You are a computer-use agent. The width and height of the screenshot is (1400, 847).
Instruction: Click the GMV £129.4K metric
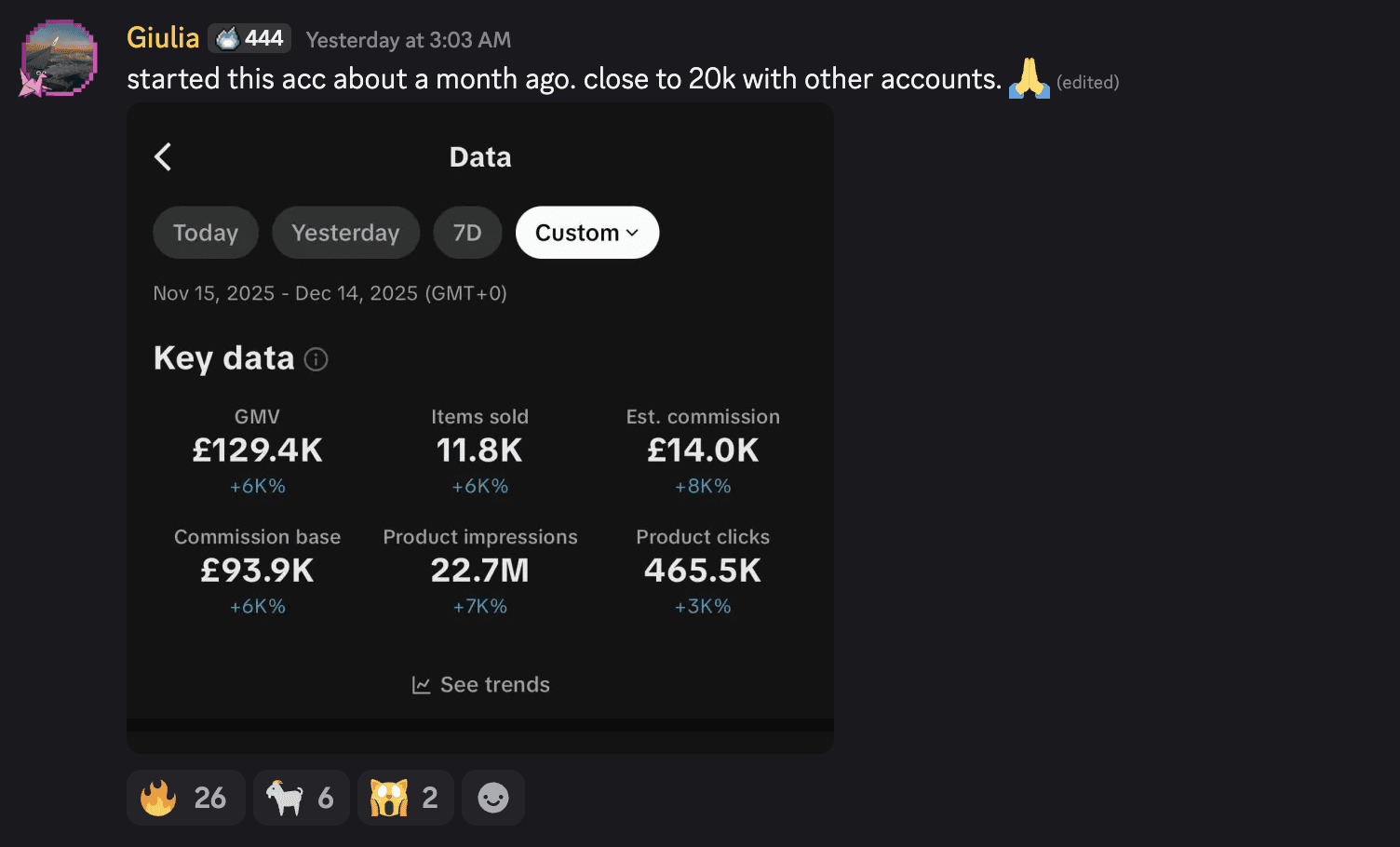[258, 450]
